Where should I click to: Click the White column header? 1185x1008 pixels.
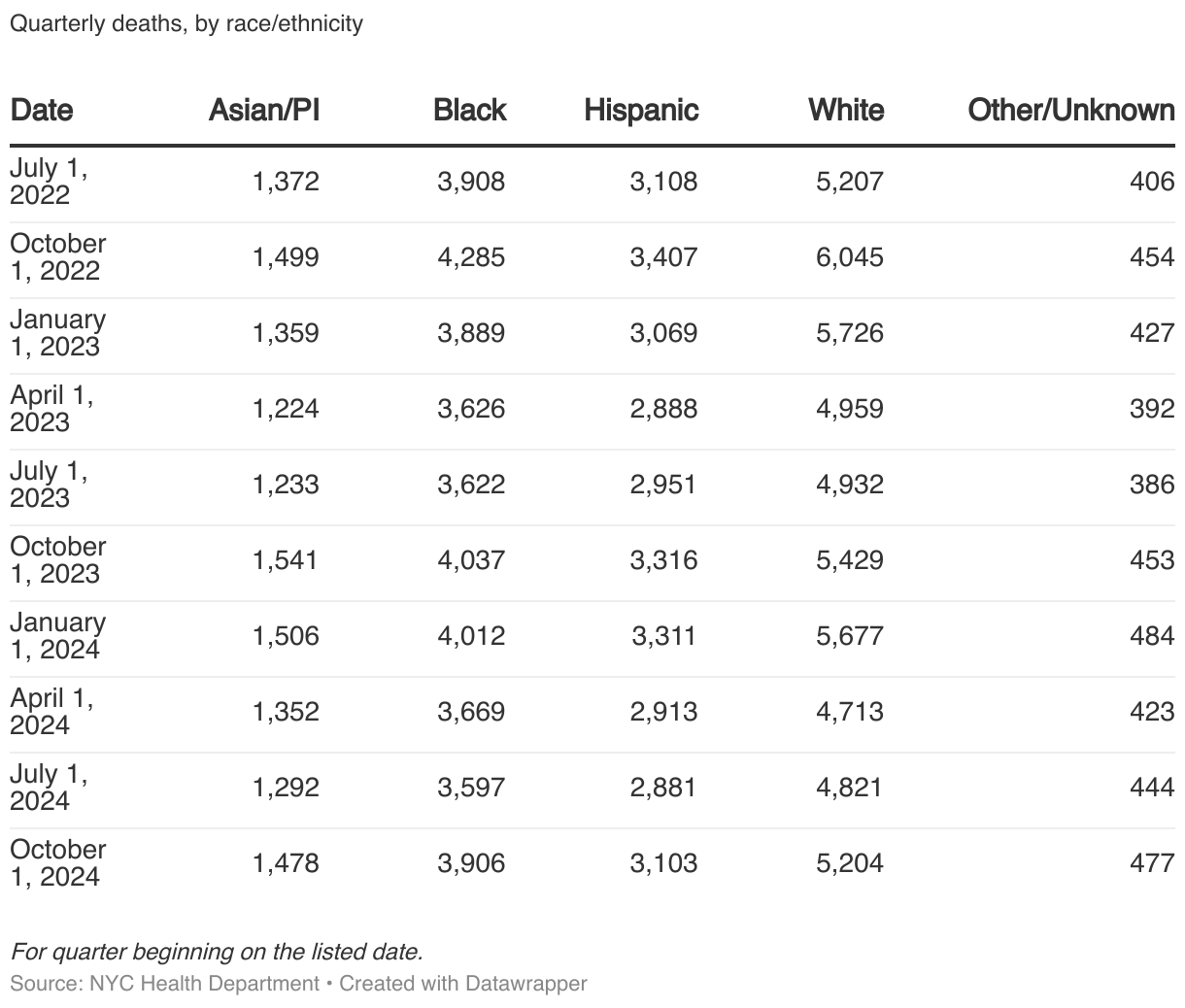click(x=846, y=110)
